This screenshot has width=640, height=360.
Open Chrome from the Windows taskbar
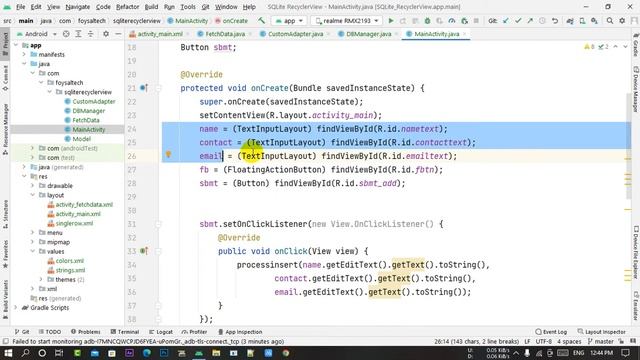tap(286, 353)
